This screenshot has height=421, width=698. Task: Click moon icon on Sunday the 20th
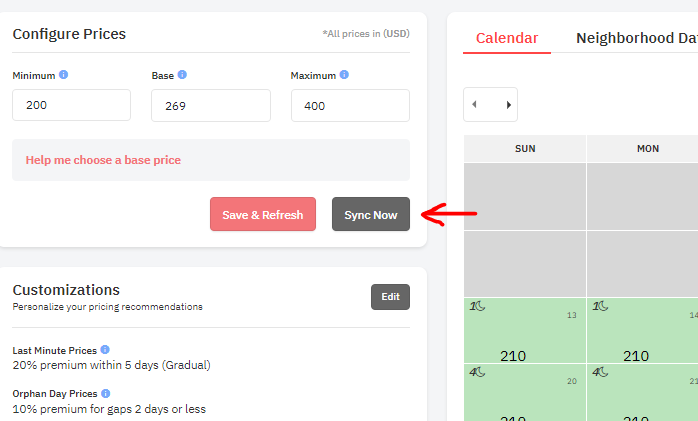click(x=479, y=372)
